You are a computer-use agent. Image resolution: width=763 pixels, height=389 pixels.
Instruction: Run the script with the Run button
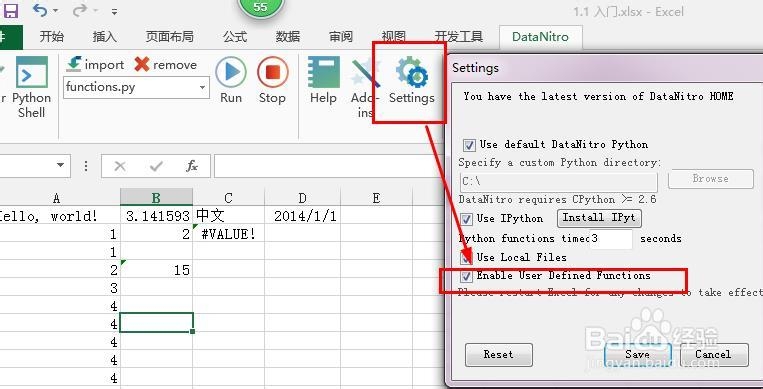coord(231,72)
